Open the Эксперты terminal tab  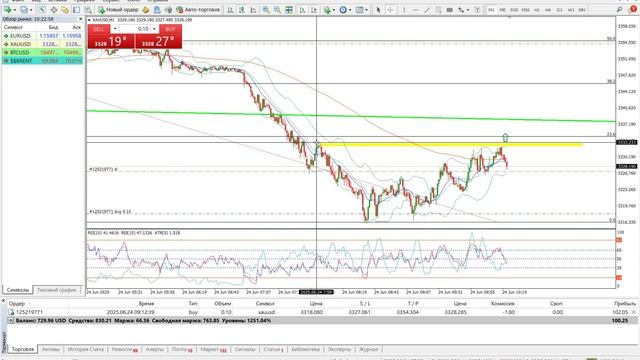pos(339,349)
